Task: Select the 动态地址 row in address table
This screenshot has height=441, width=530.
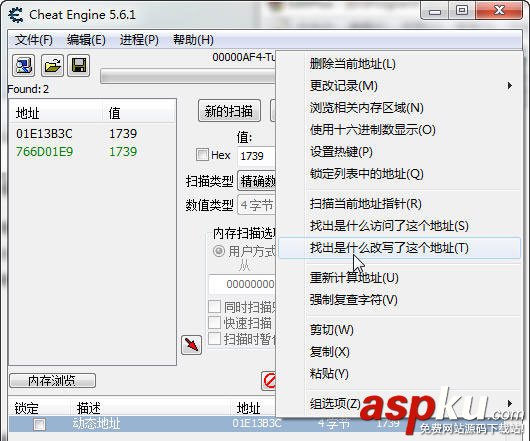Action: [x=142, y=424]
